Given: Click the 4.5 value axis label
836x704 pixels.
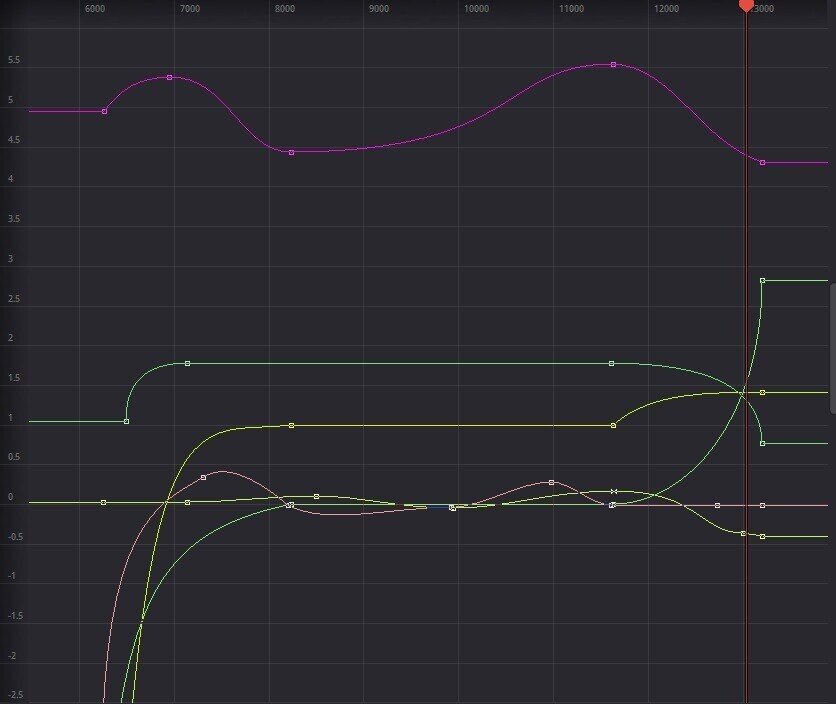Looking at the screenshot, I should 14,140.
